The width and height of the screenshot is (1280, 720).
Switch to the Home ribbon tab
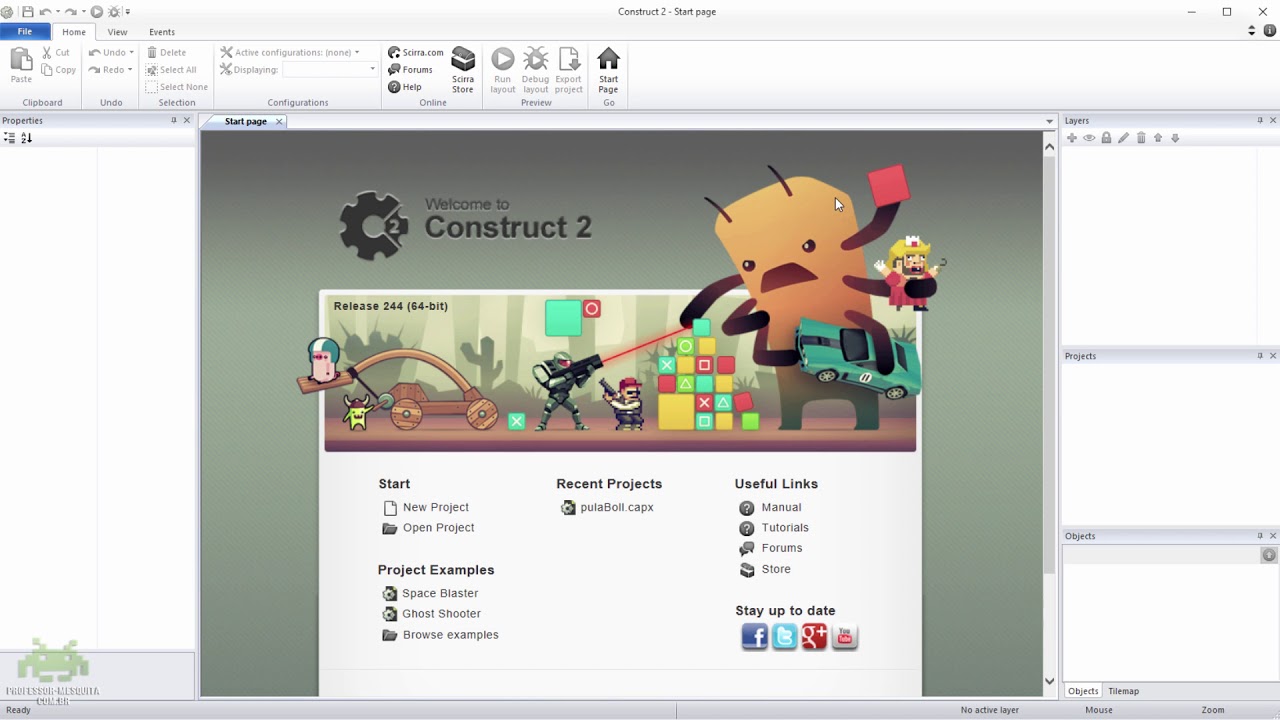click(x=74, y=32)
